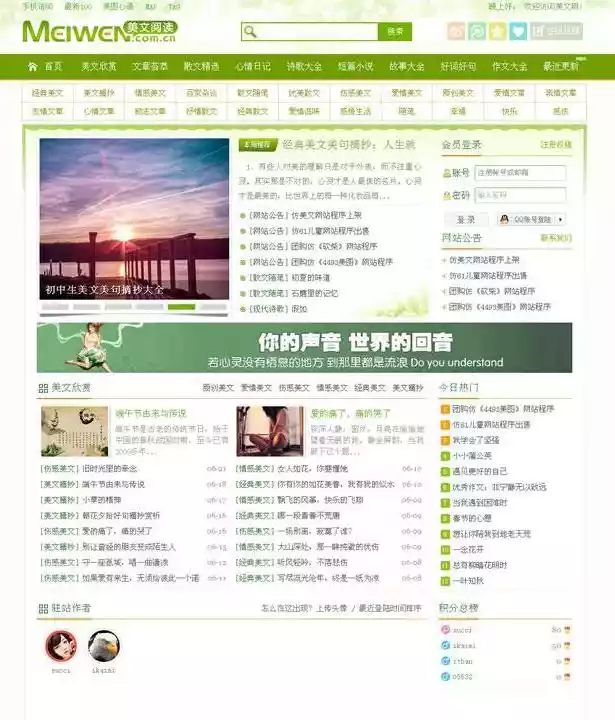Switch to the 伤感美文 tab in 美文欣赏
The height and width of the screenshot is (720, 615).
point(294,388)
